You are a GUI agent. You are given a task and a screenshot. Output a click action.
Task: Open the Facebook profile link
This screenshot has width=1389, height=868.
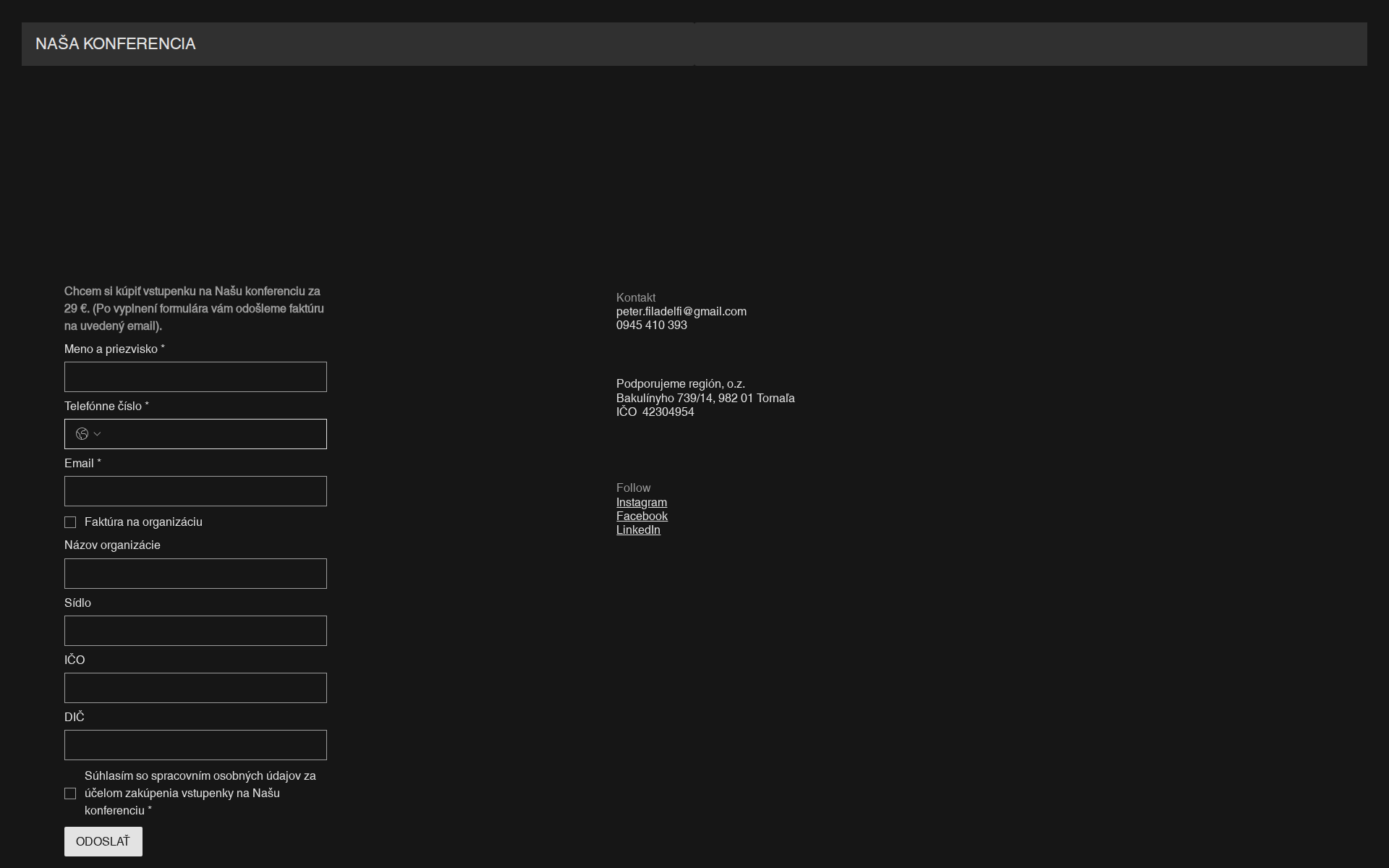click(x=641, y=516)
